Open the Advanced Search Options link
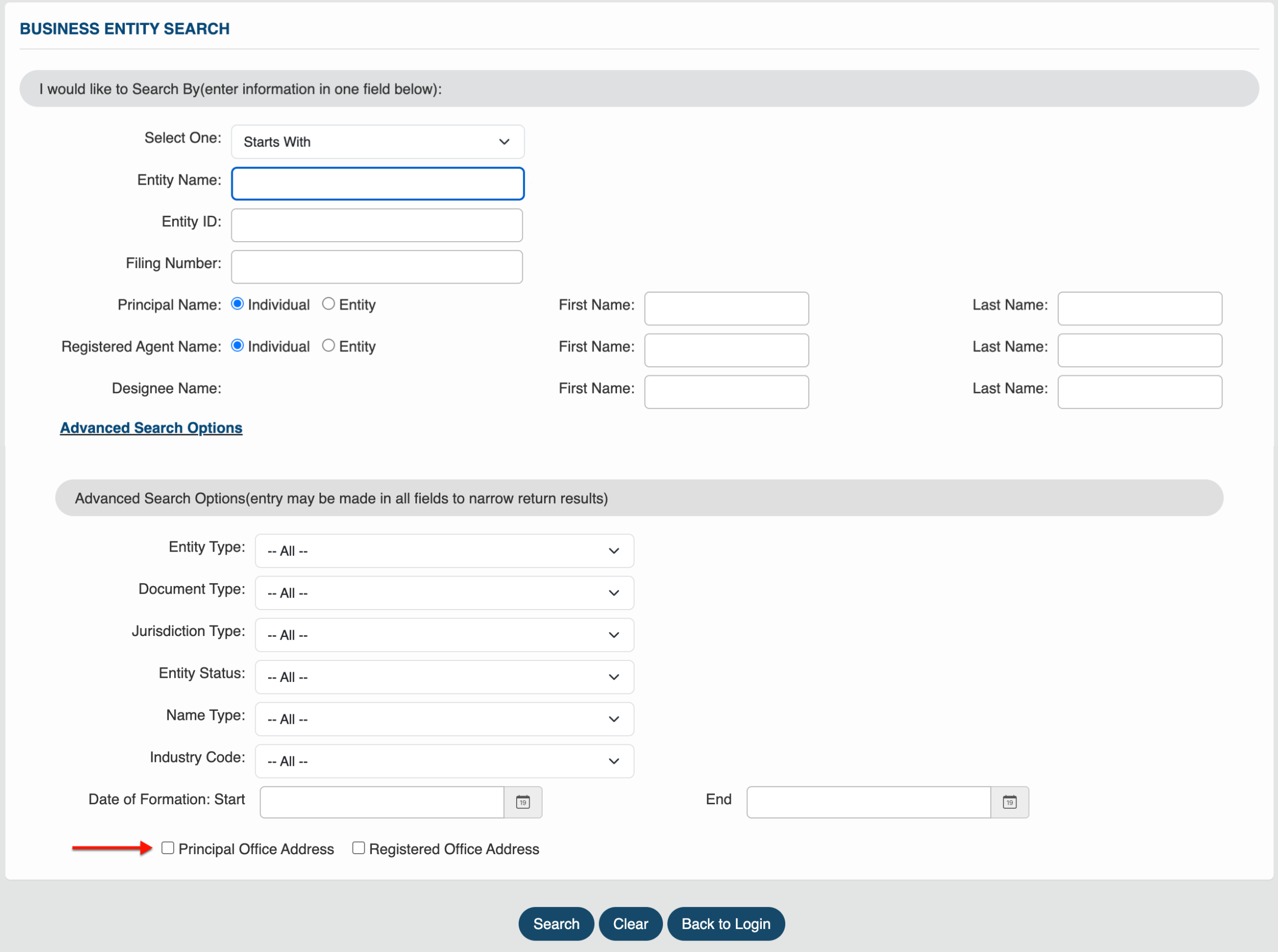 pos(151,428)
